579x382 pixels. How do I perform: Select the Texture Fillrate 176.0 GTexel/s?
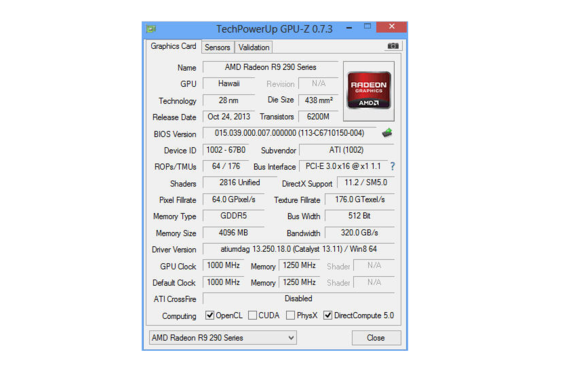[x=360, y=200]
